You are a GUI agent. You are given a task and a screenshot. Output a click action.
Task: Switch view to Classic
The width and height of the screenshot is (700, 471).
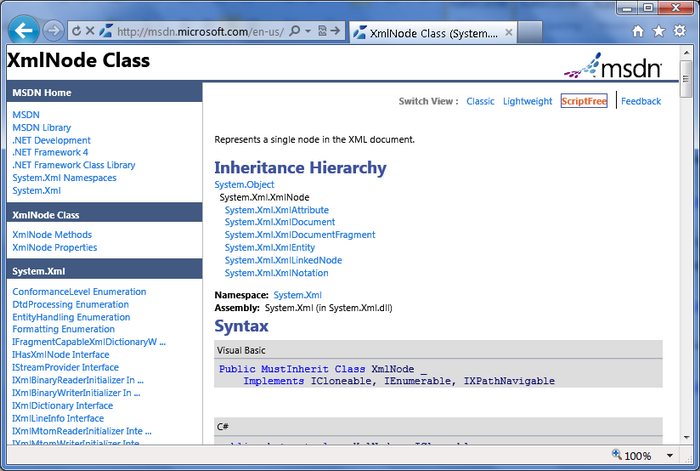480,101
